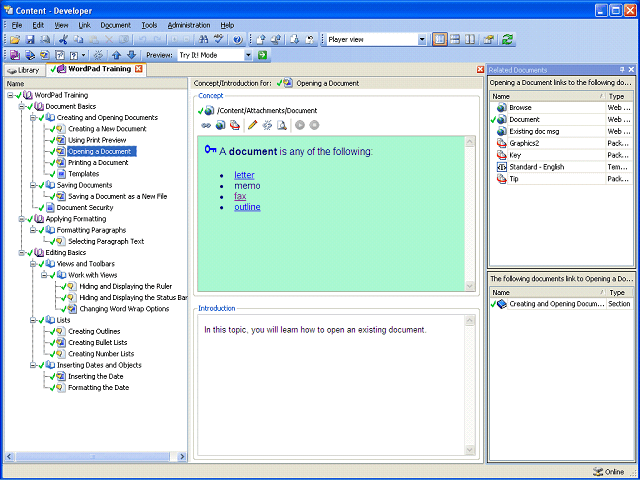This screenshot has height=480, width=640.
Task: Open the Administration menu
Action: click(189, 25)
